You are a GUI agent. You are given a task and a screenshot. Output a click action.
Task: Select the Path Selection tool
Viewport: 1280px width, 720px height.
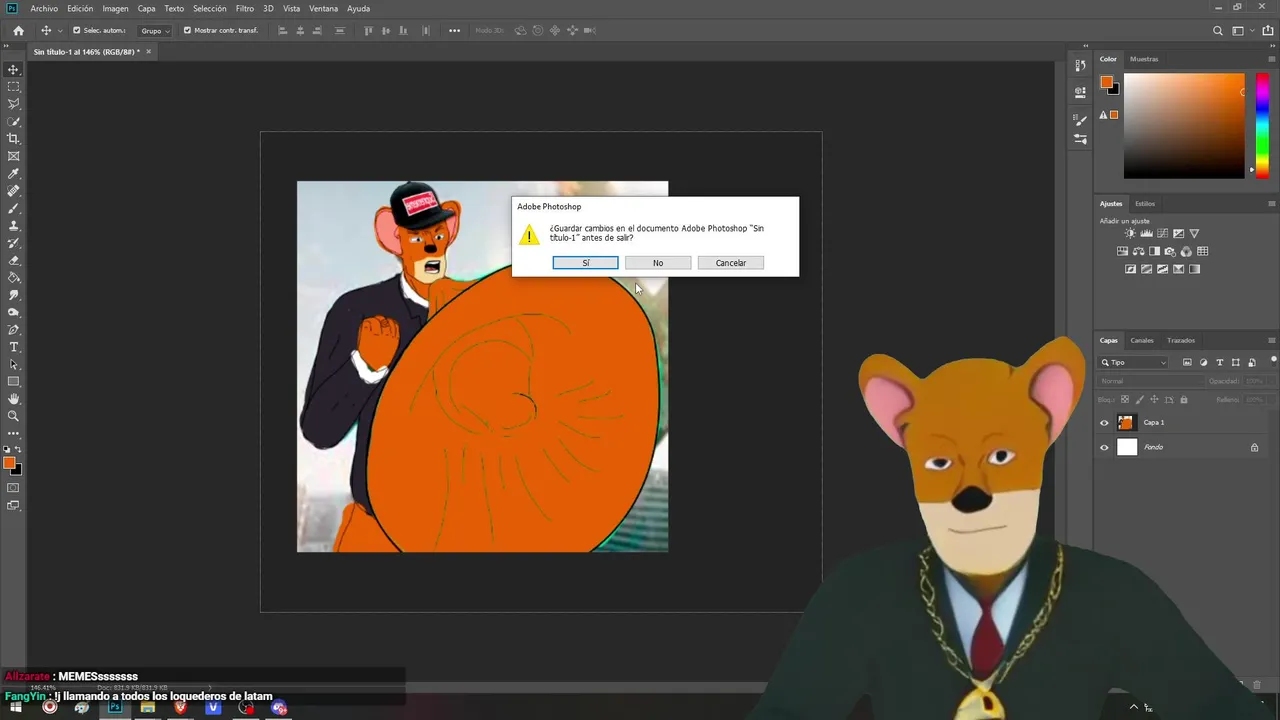point(14,364)
